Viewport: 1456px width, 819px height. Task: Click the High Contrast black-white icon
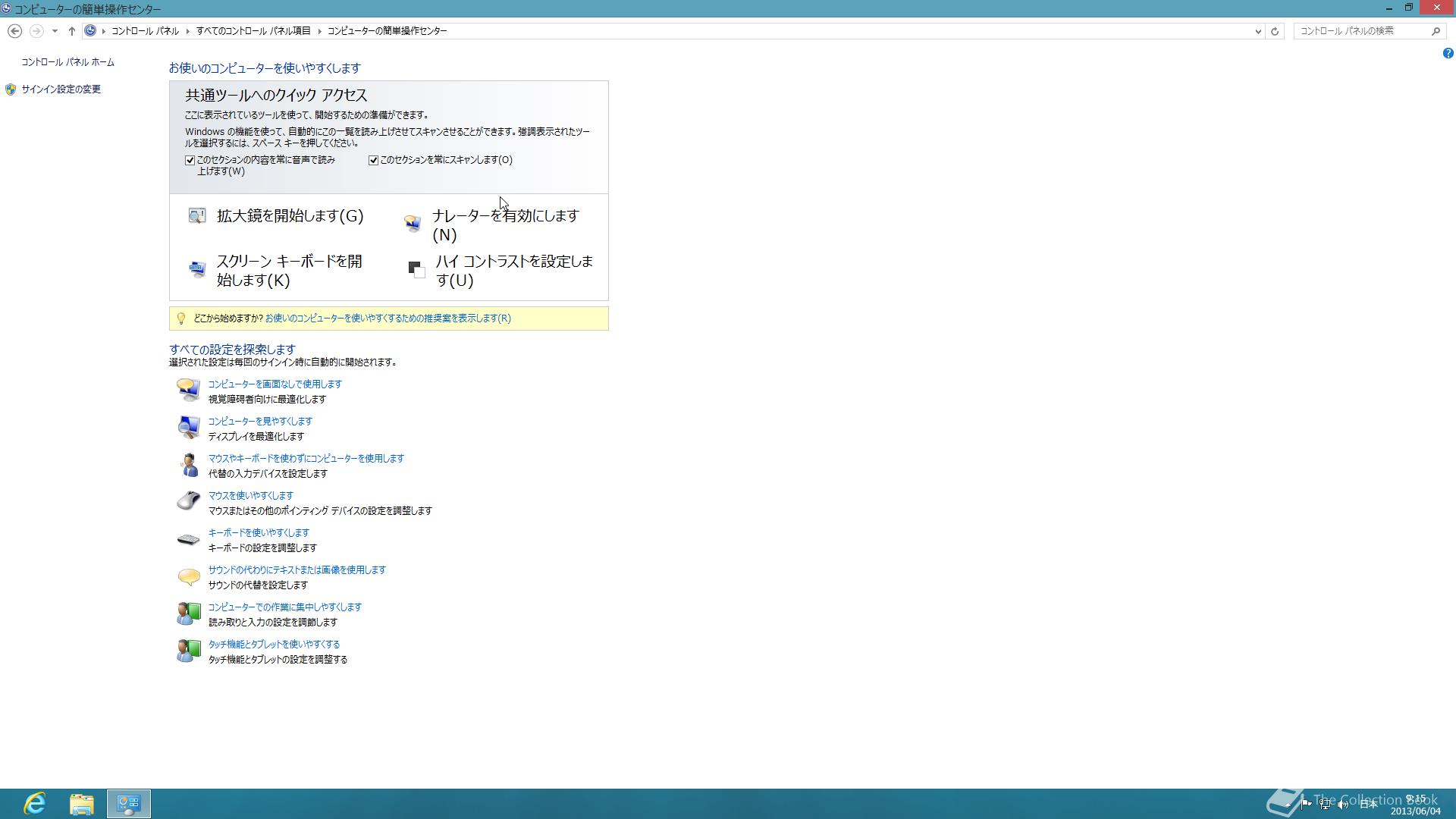tap(416, 269)
